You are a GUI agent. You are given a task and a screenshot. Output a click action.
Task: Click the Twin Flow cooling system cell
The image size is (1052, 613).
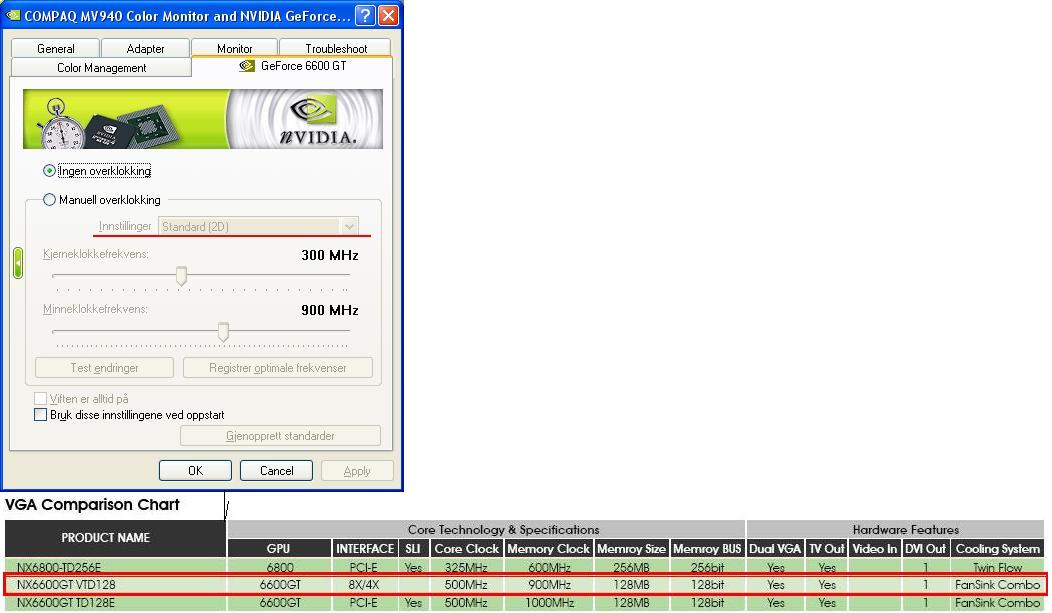997,567
